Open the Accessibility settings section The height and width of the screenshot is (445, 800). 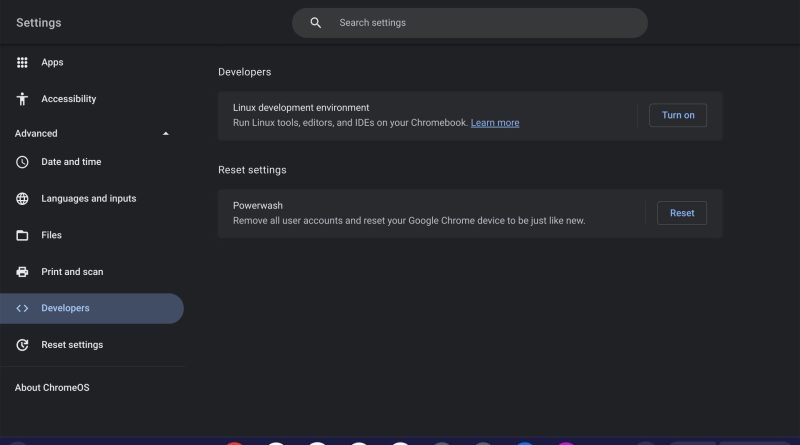point(92,98)
